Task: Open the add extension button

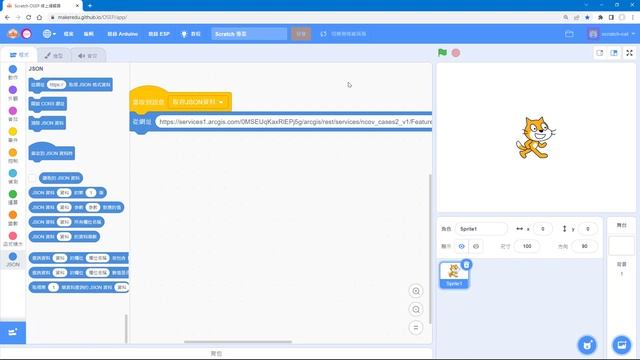Action: pyautogui.click(x=13, y=332)
